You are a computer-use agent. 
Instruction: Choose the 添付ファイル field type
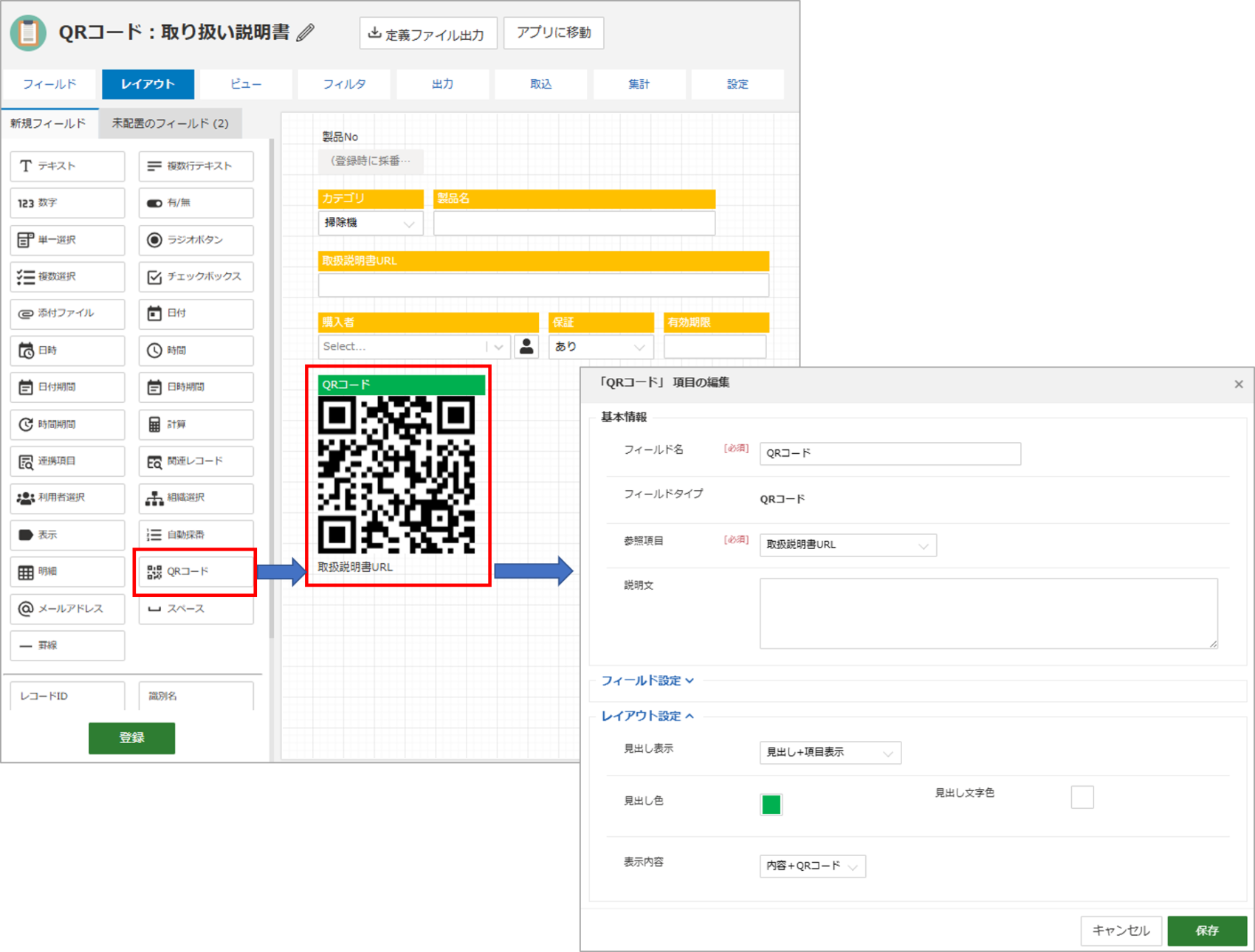pos(67,314)
